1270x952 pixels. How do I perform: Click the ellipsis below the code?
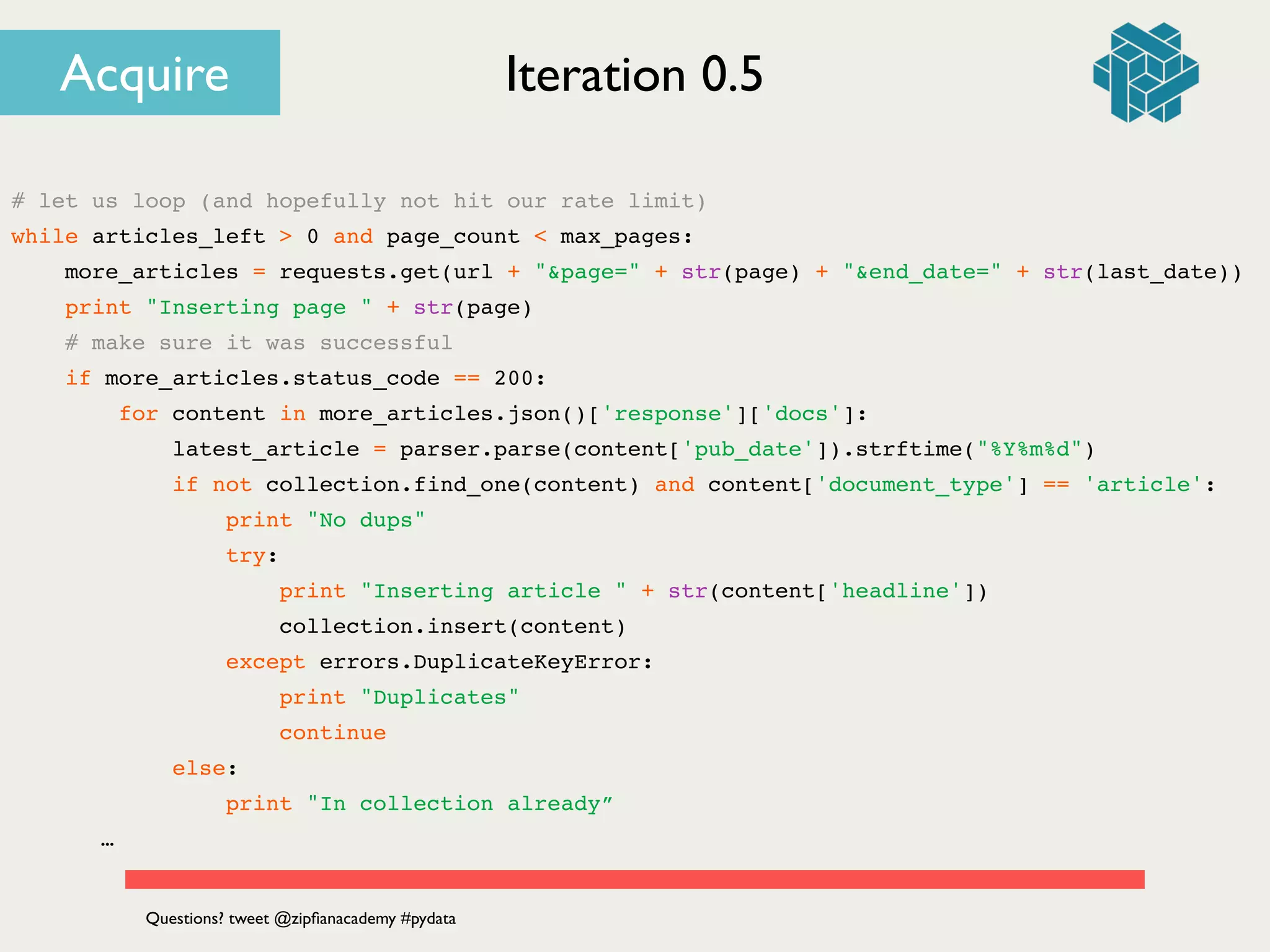coord(107,844)
